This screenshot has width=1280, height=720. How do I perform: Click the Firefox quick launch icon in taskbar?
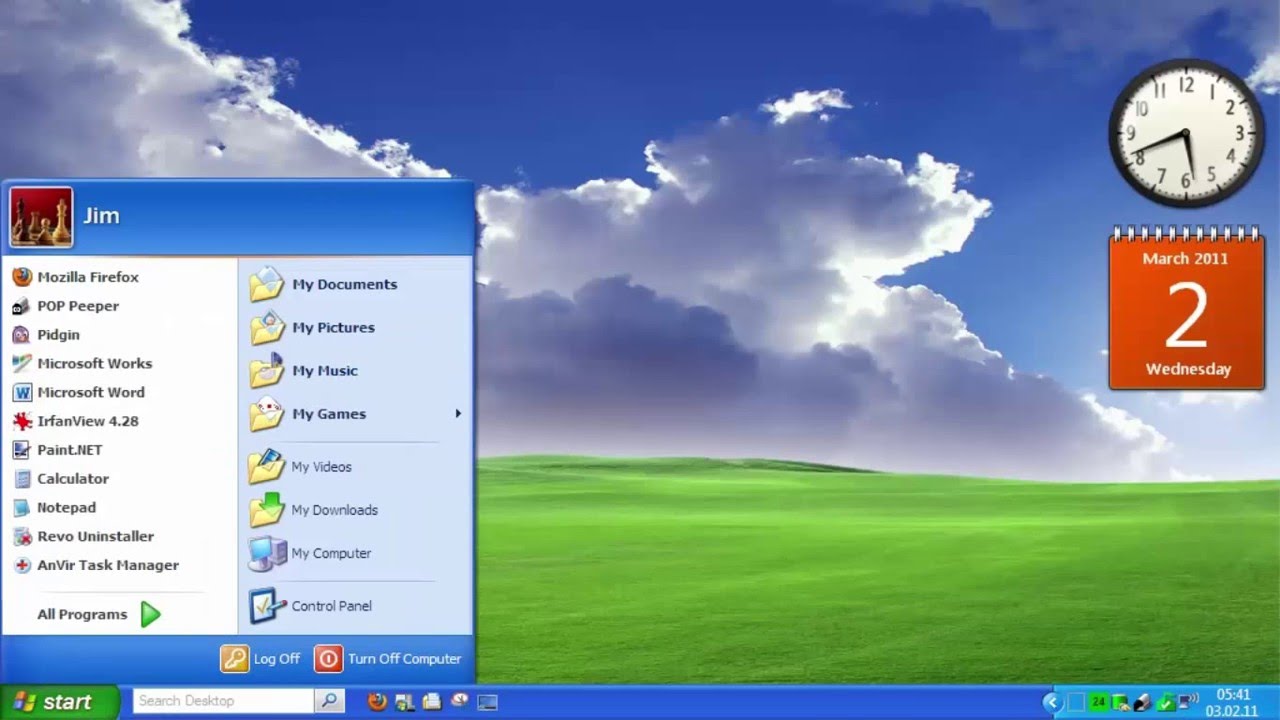[x=377, y=702]
